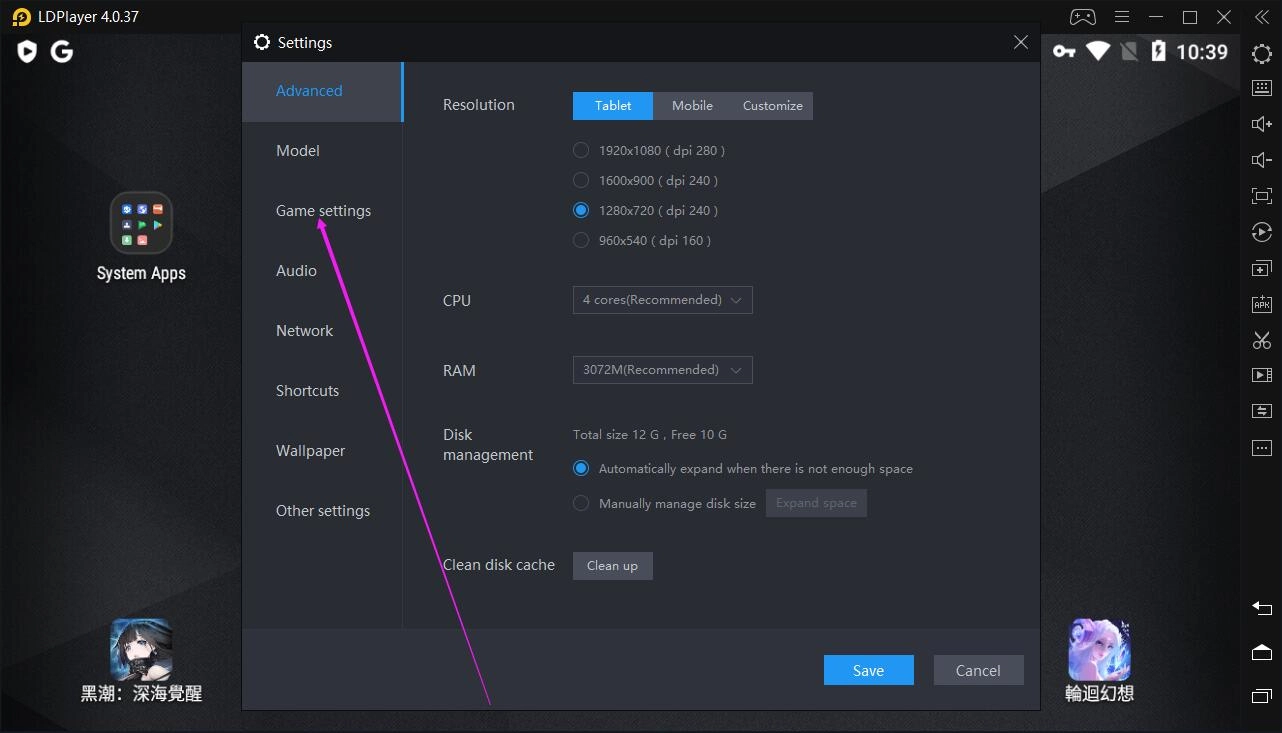
Task: Click the scissors screenshot icon
Action: (1261, 340)
